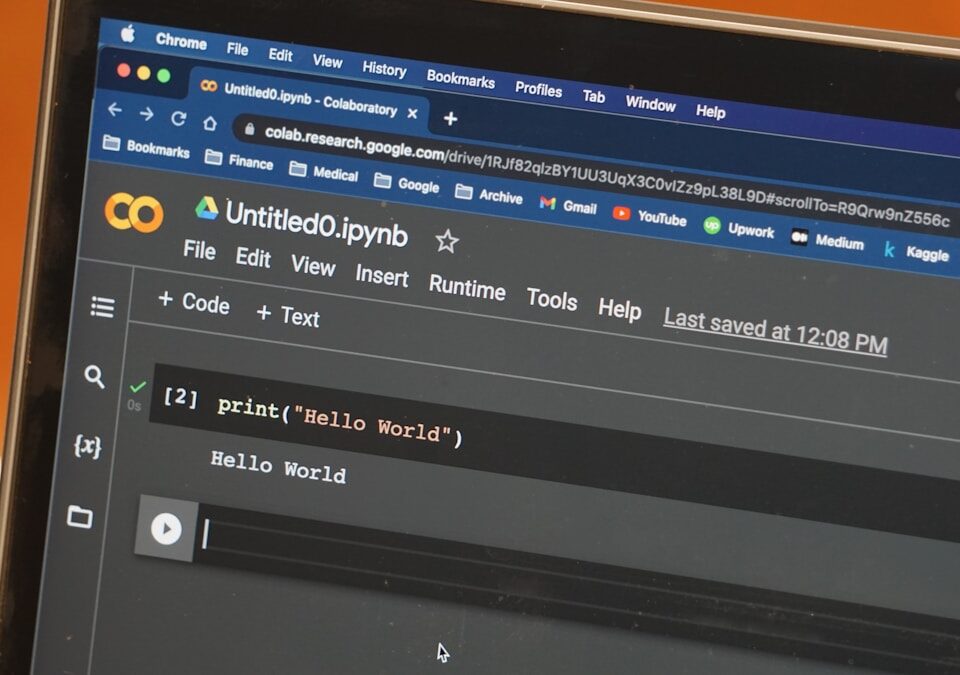This screenshot has height=675, width=960.
Task: Open a new browser tab with plus
Action: (x=450, y=119)
